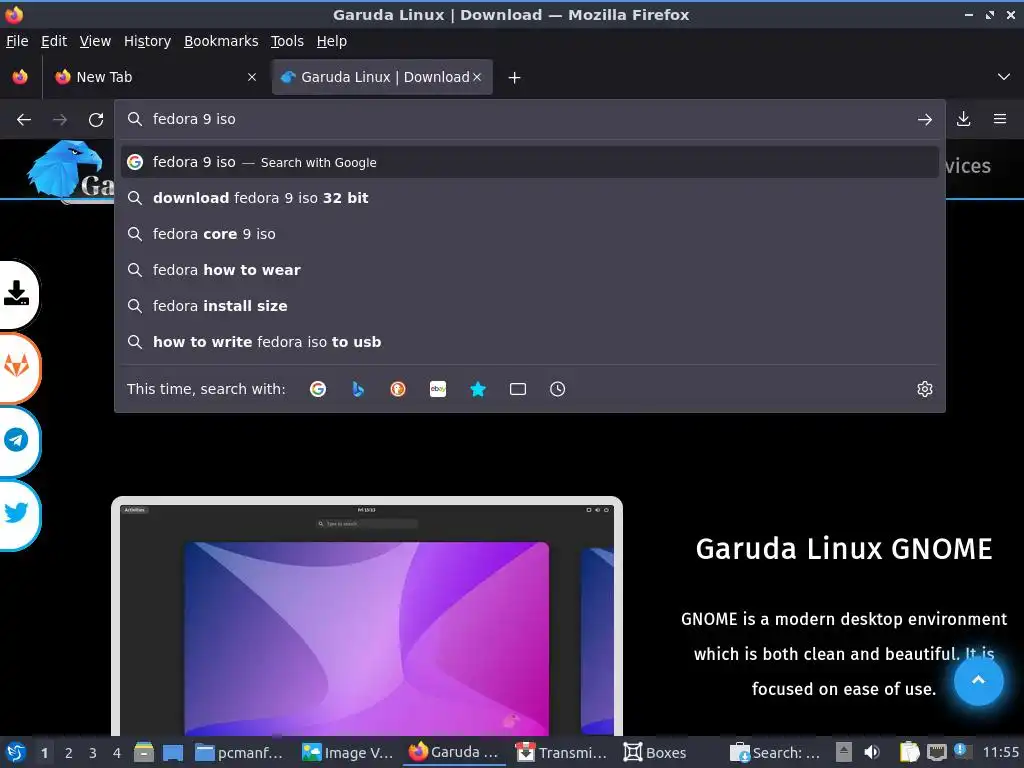1024x768 pixels.
Task: Click the file manager quick-launch icon in taskbar
Action: click(x=144, y=752)
